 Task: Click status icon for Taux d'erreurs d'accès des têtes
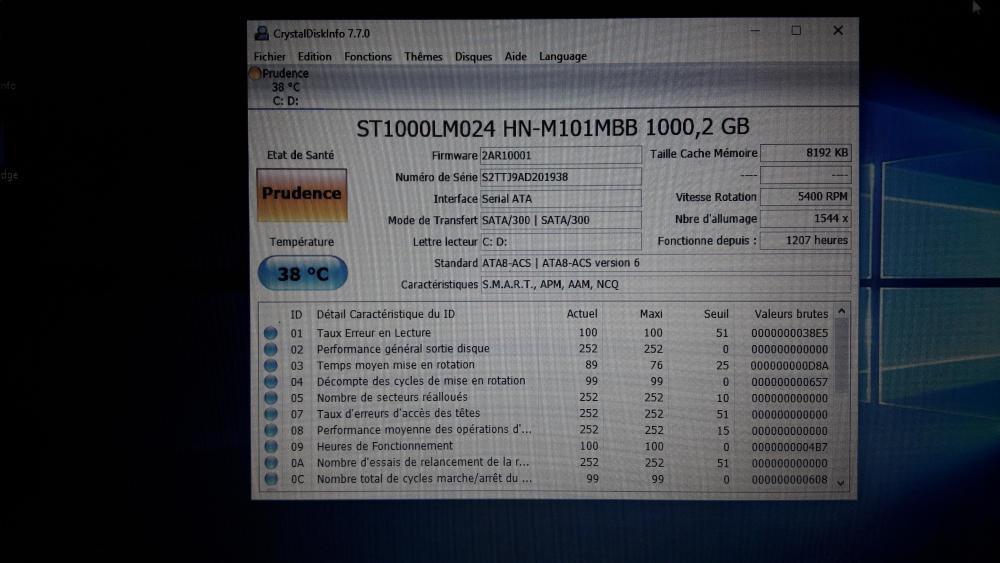pos(270,414)
